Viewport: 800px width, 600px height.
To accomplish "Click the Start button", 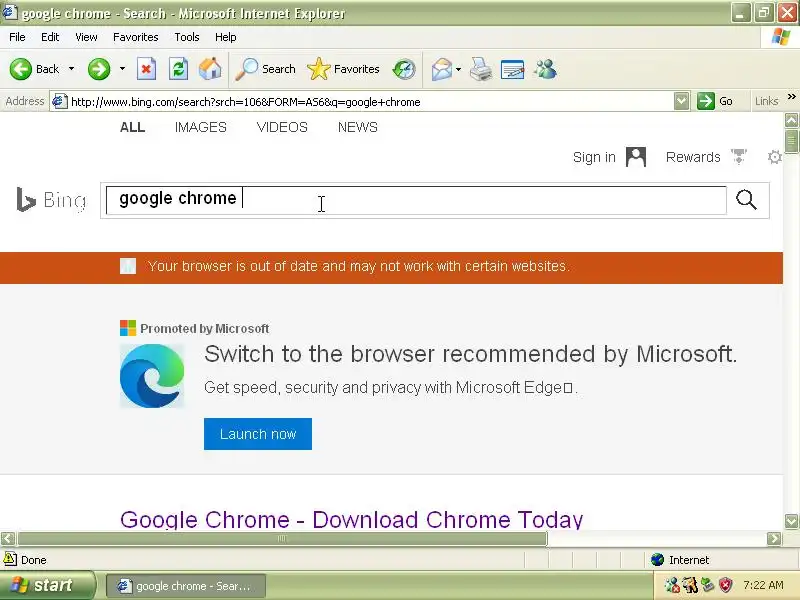I will pos(47,585).
